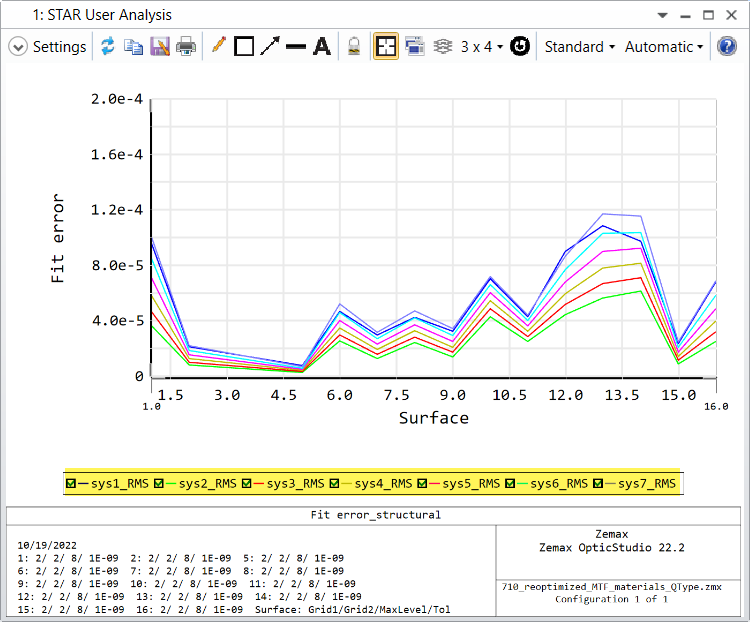This screenshot has width=750, height=622.
Task: Select the pencil annotation tool
Action: coord(219,47)
